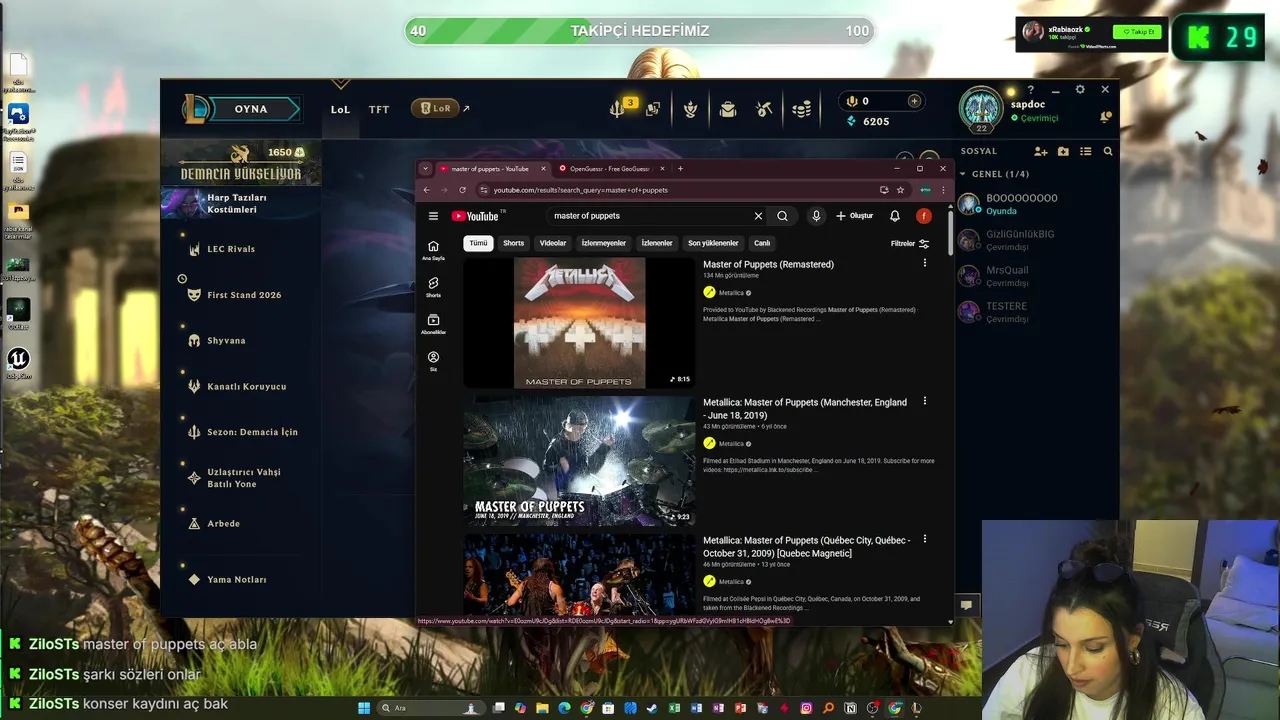The width and height of the screenshot is (1280, 720).
Task: Search friends with the SOSYAL magnifier icon
Action: [x=1108, y=151]
